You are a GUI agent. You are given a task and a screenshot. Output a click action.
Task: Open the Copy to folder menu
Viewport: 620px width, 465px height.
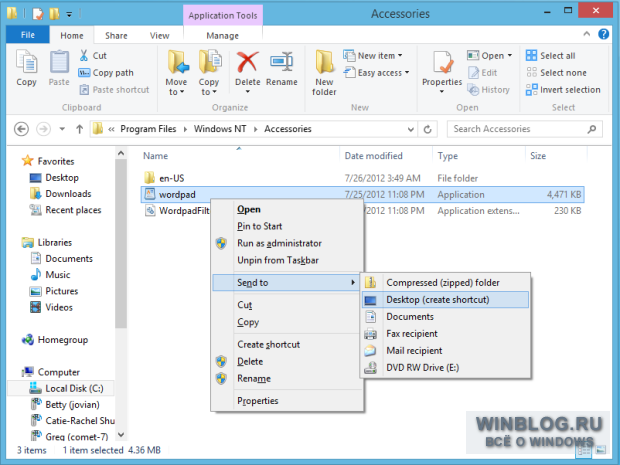click(209, 72)
